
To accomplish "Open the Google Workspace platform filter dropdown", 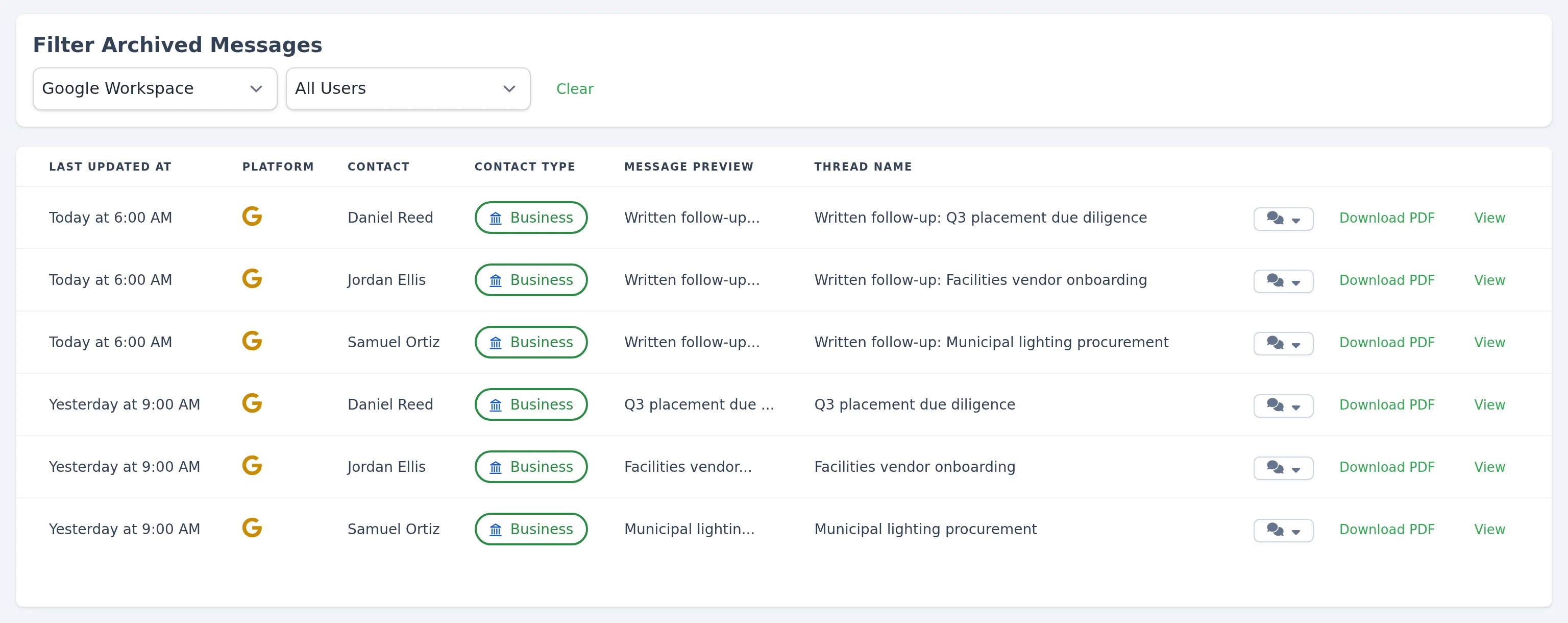I will 155,89.
